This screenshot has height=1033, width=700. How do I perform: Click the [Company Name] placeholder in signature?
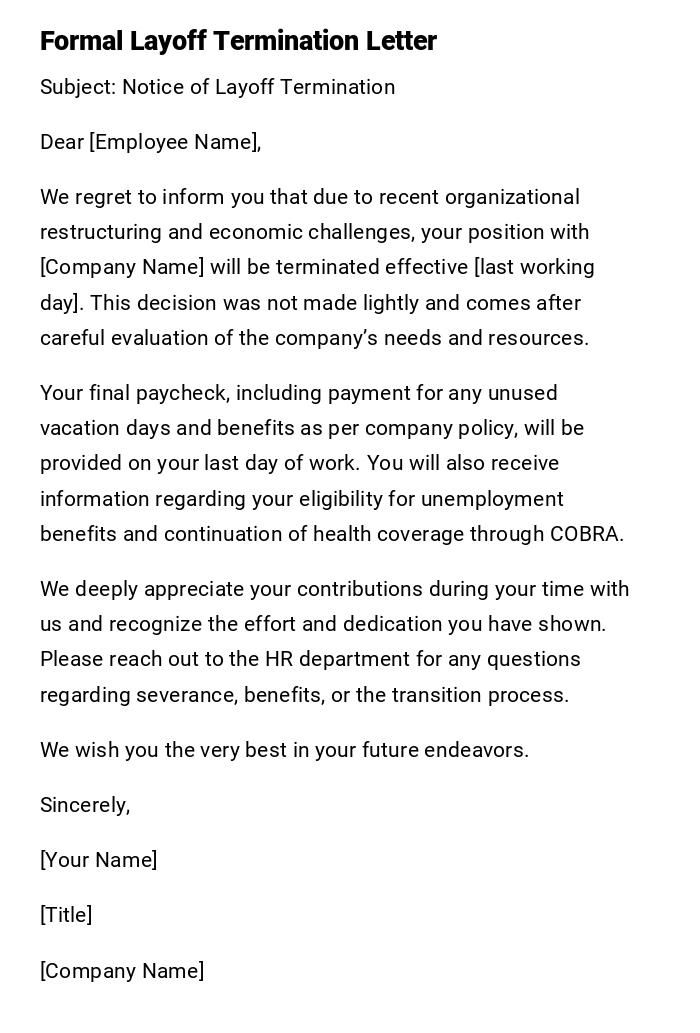click(122, 971)
